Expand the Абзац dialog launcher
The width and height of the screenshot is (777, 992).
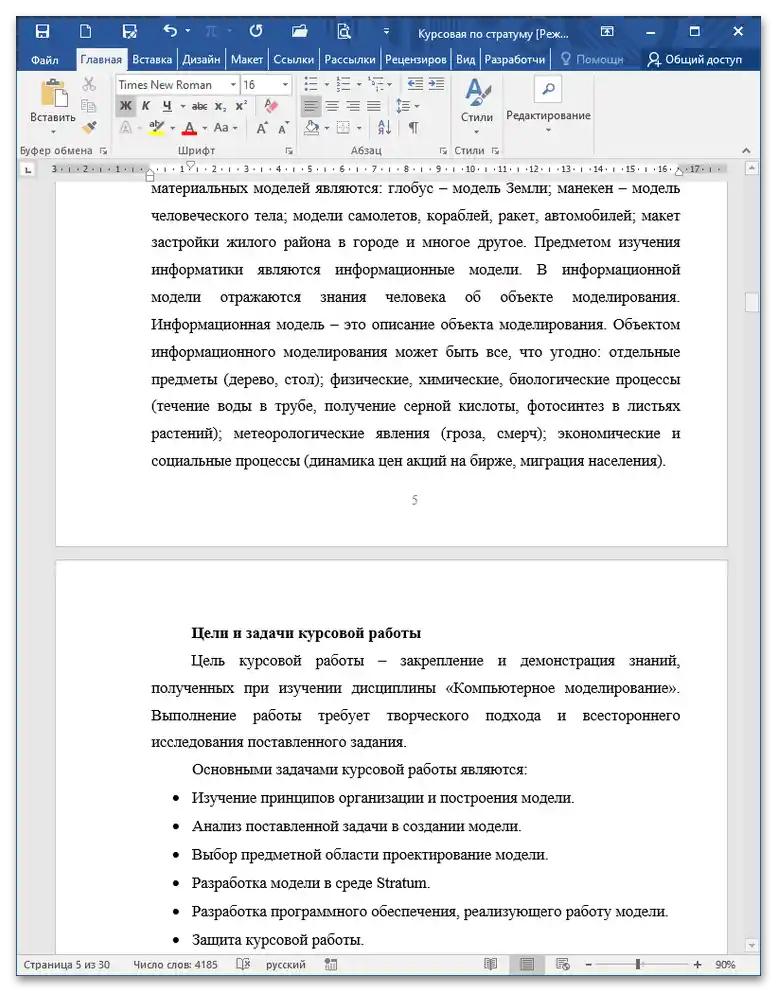pyautogui.click(x=443, y=151)
